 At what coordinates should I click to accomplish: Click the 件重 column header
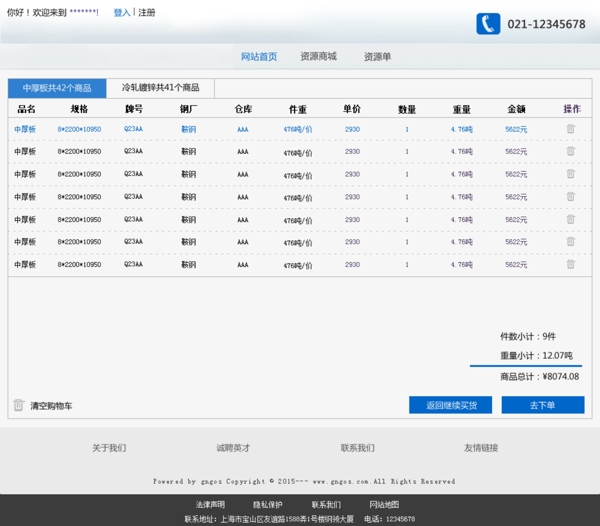pyautogui.click(x=298, y=110)
